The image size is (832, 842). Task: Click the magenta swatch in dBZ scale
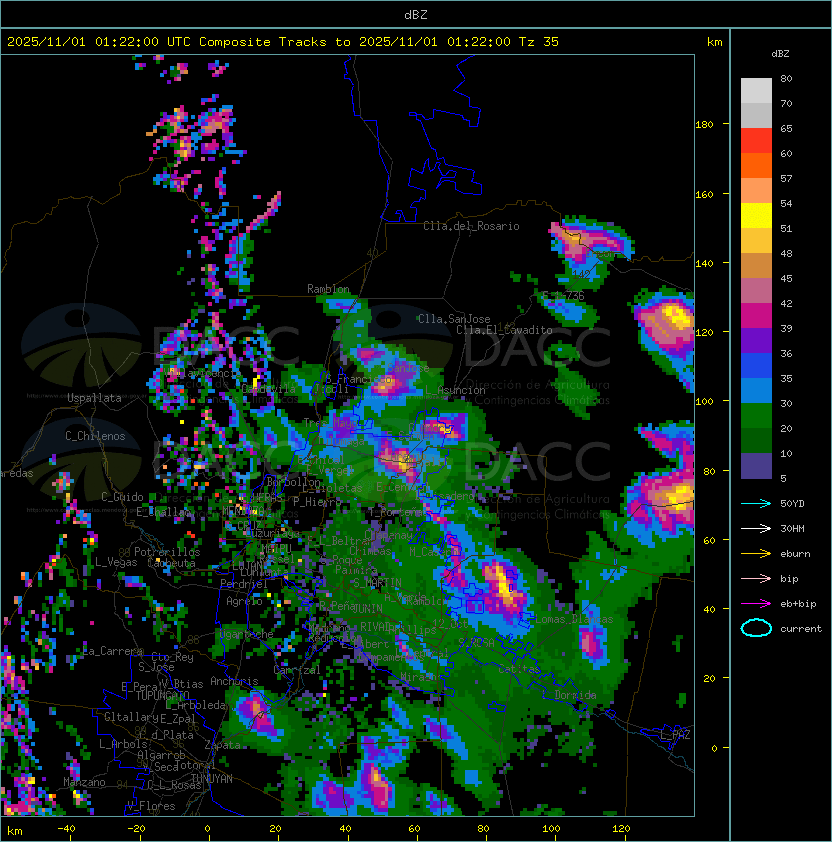click(756, 316)
